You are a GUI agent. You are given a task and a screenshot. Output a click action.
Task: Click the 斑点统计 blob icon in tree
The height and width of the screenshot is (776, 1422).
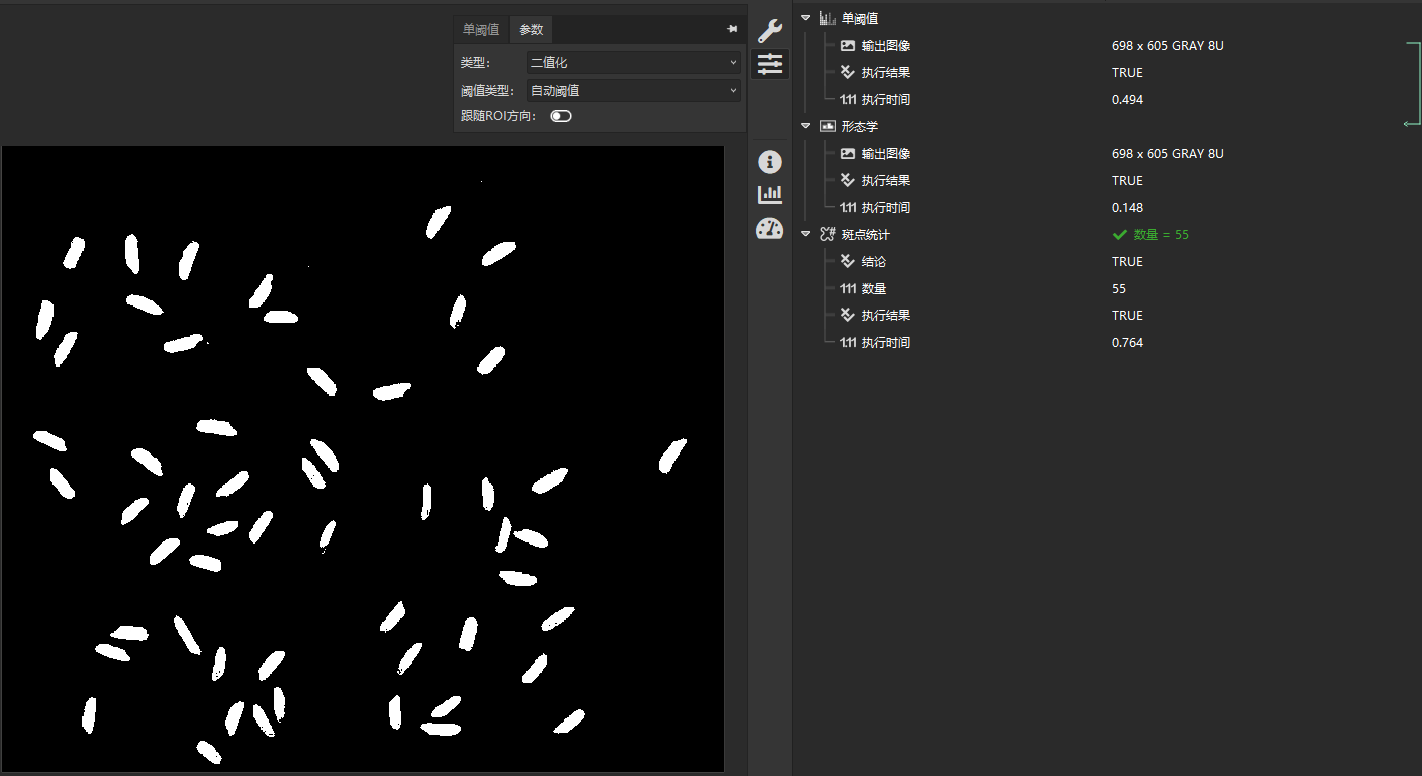coord(827,235)
